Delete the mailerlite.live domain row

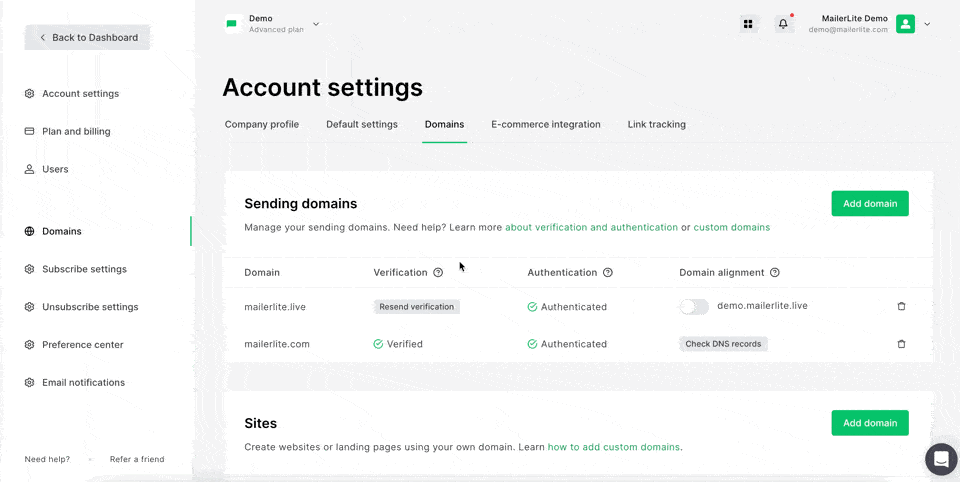(901, 306)
